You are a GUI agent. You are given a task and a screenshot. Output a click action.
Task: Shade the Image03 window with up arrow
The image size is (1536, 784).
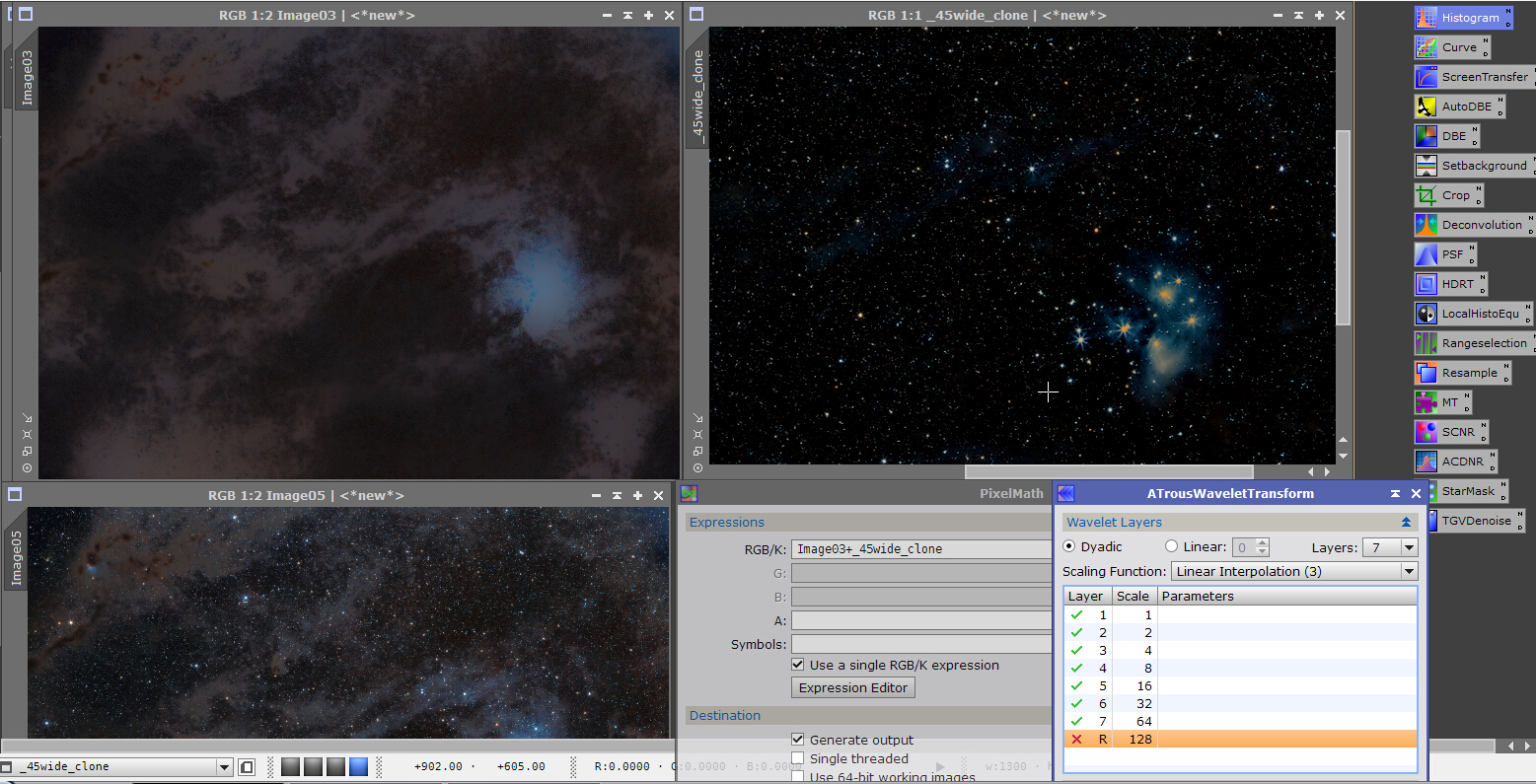coord(627,15)
